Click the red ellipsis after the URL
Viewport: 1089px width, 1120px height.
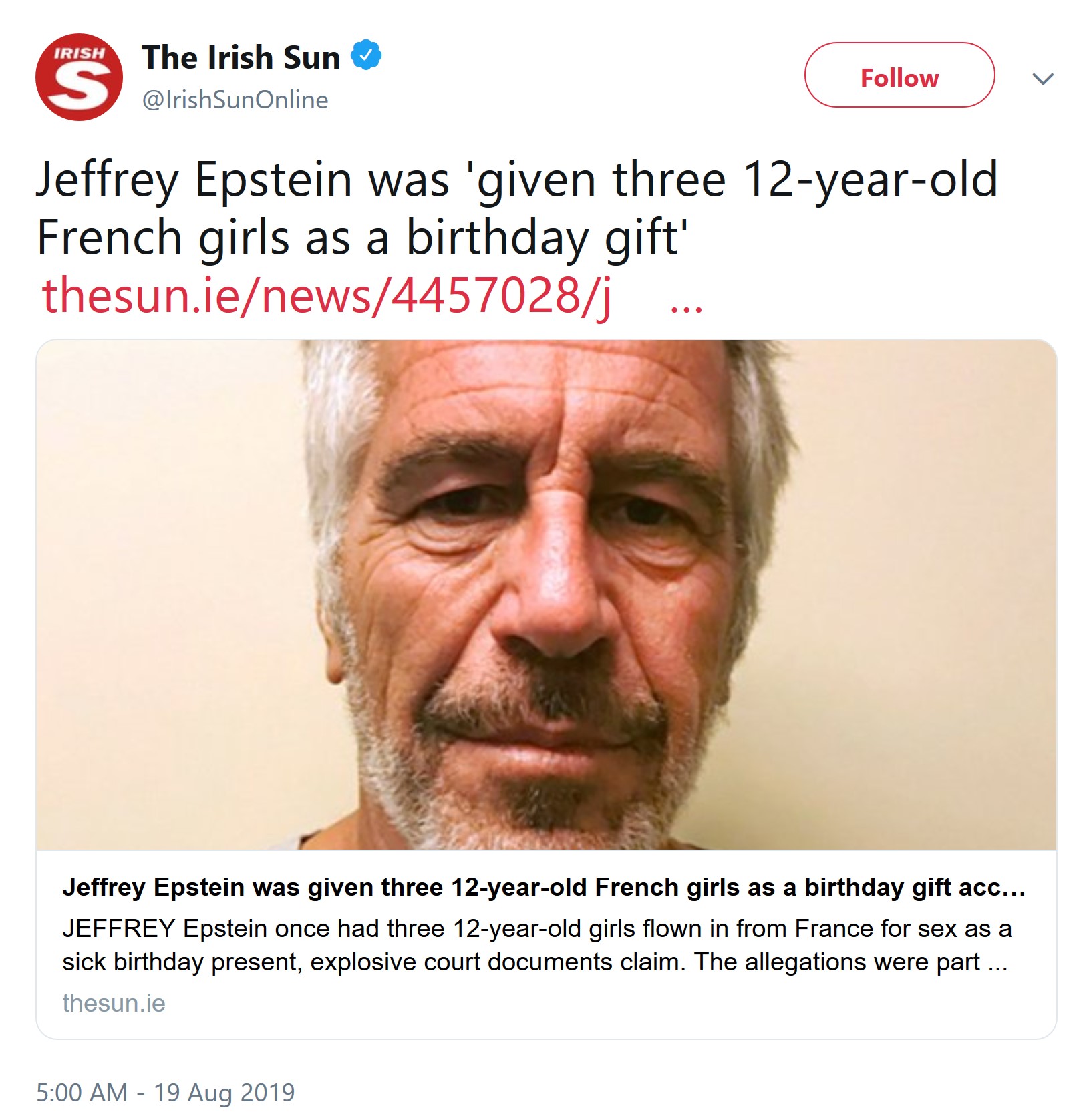point(686,307)
